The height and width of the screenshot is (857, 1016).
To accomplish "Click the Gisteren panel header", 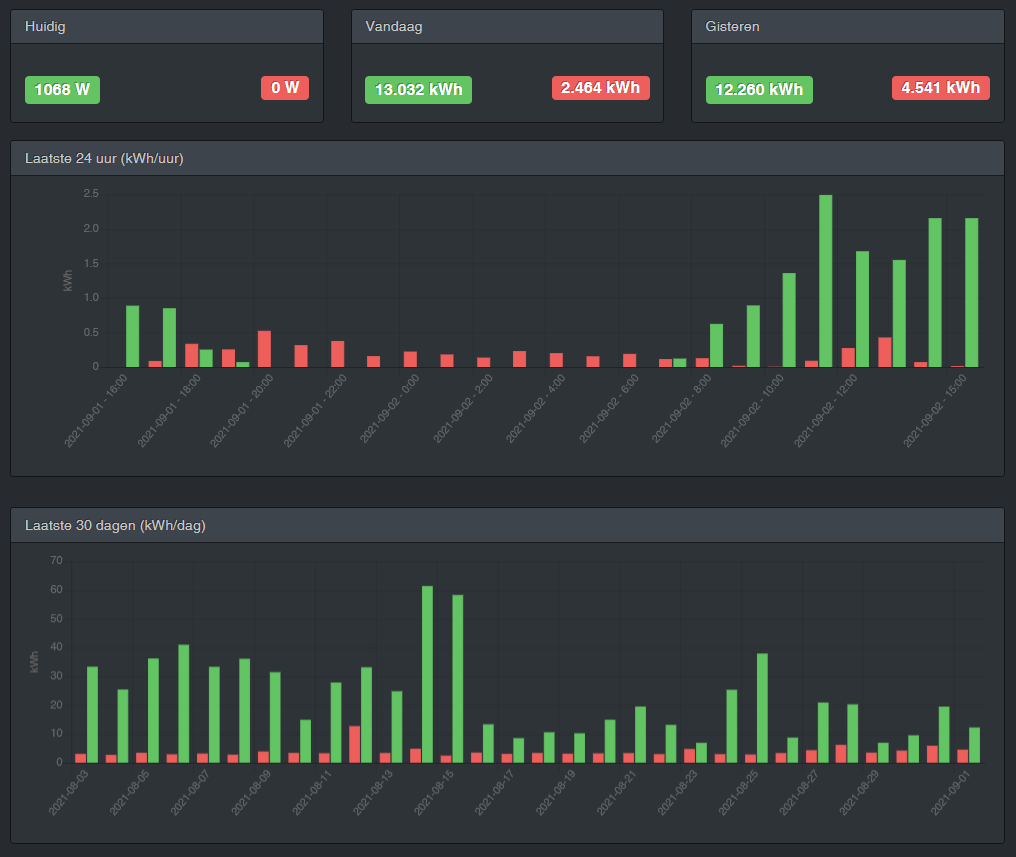I will point(848,27).
